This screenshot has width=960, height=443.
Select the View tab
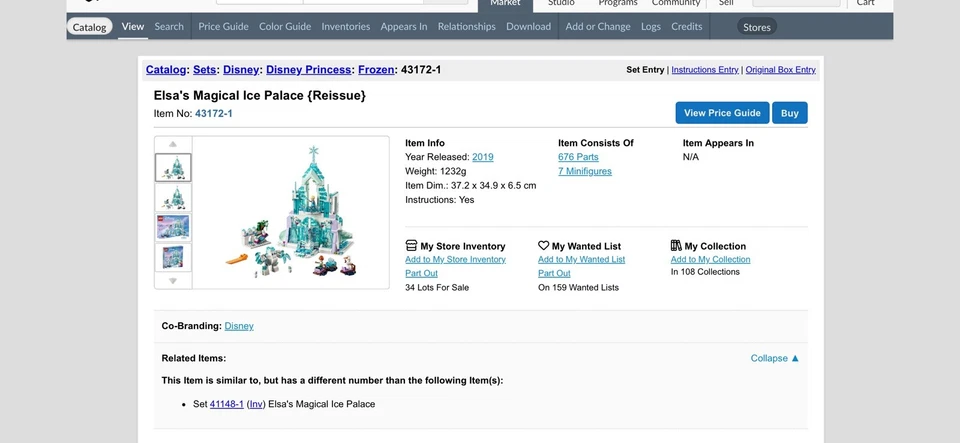point(133,26)
